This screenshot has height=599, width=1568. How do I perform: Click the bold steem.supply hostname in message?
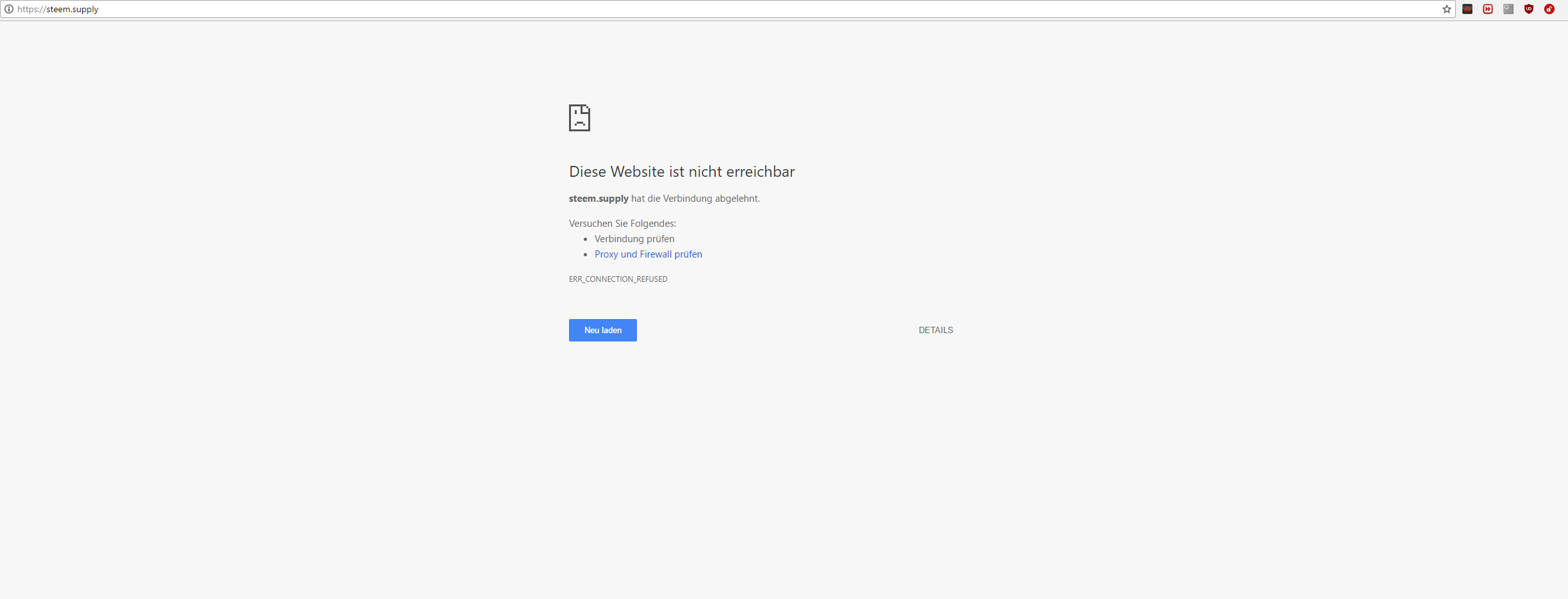pos(598,199)
